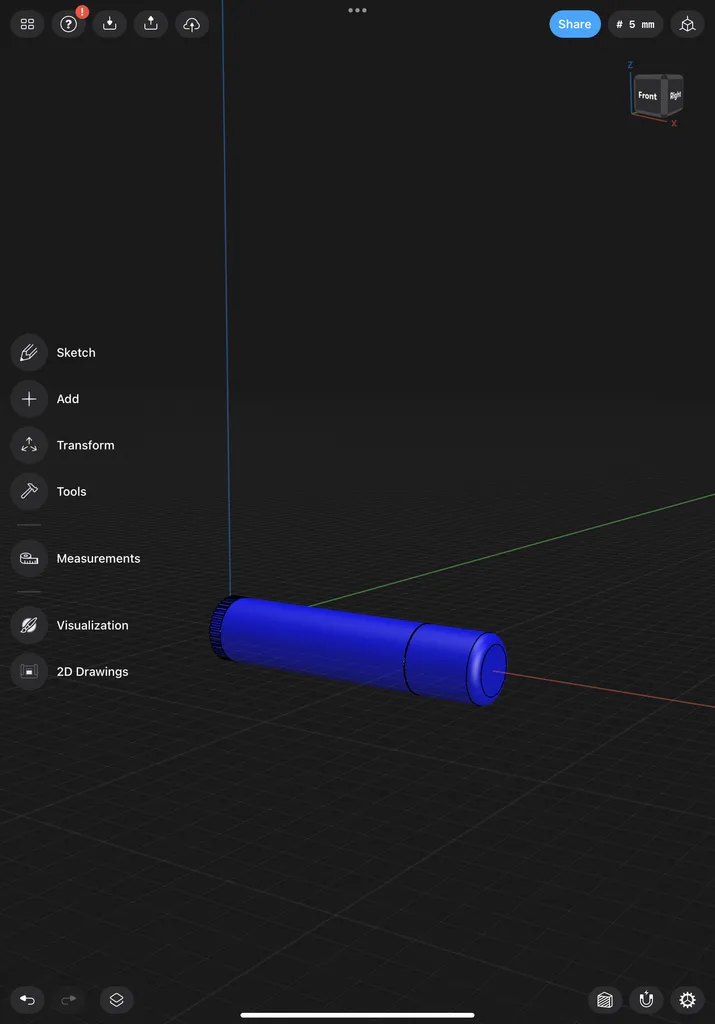Open the grid size 5 mm selector

pyautogui.click(x=635, y=24)
